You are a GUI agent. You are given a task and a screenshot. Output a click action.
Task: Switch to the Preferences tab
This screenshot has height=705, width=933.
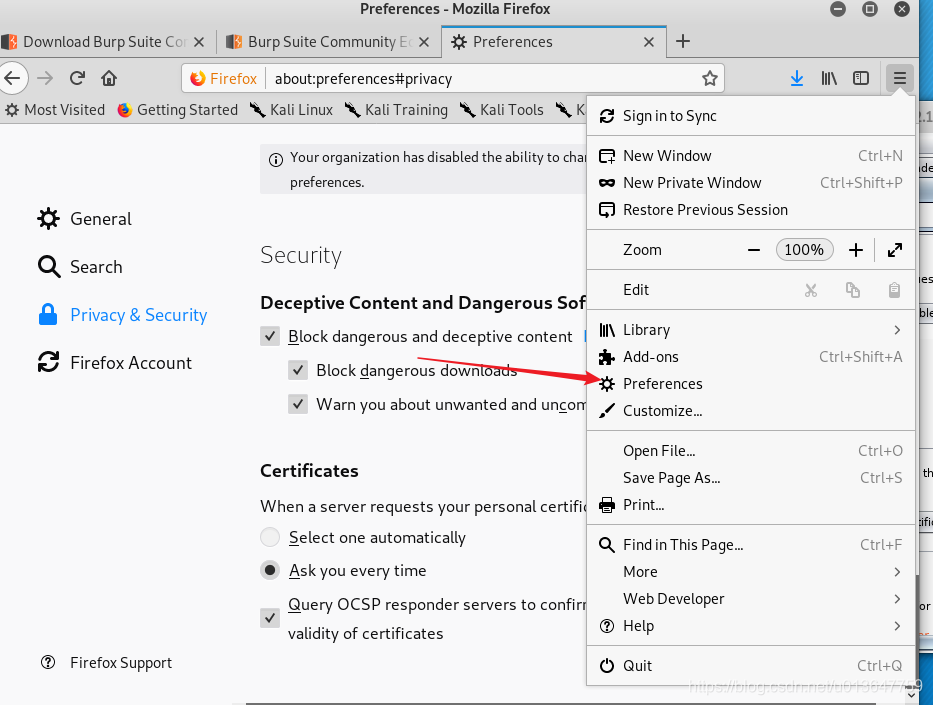554,42
